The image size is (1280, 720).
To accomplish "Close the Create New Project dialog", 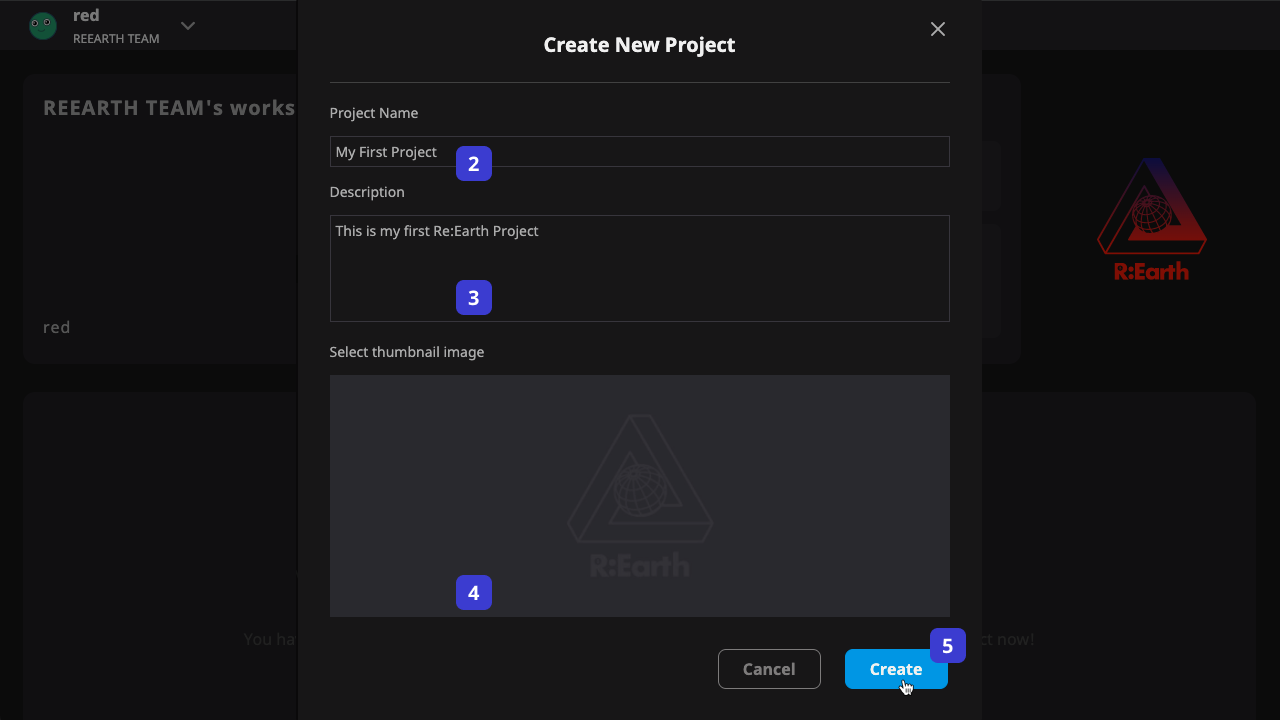I will pos(937,29).
